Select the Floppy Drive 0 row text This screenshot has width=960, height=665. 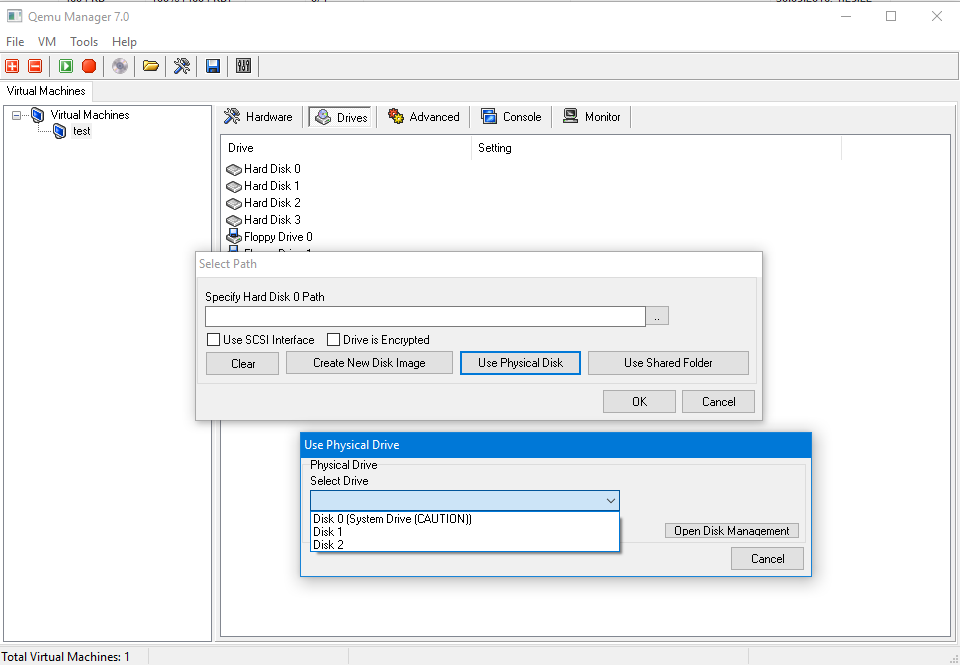pyautogui.click(x=278, y=237)
